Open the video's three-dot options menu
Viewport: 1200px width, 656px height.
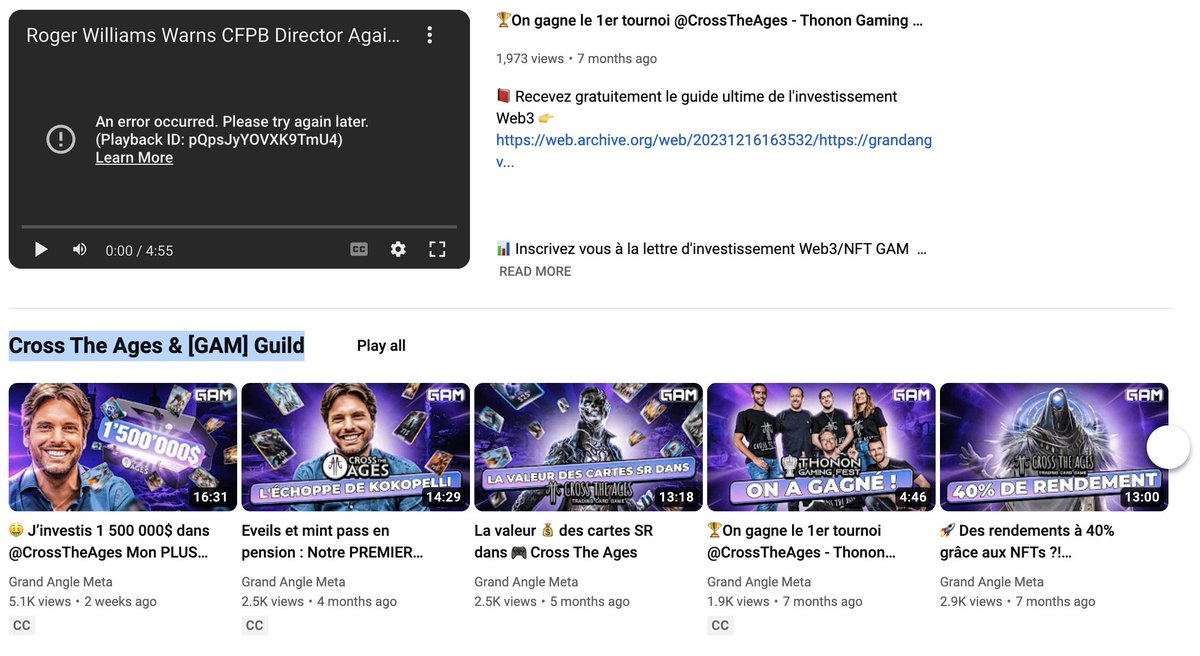coord(429,35)
